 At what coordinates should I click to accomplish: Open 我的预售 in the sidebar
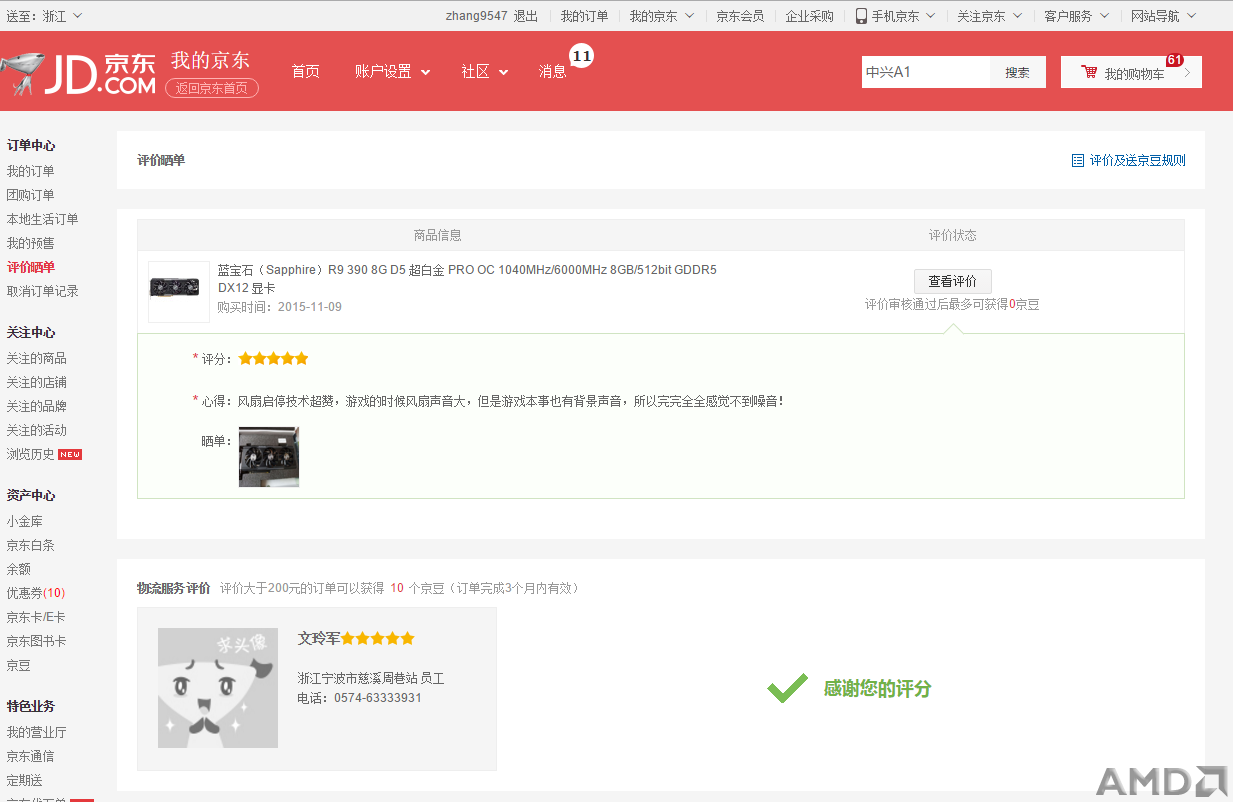click(30, 243)
